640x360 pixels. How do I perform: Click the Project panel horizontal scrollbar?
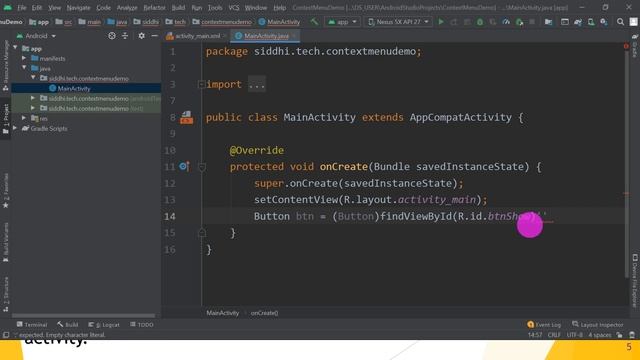click(x=83, y=316)
